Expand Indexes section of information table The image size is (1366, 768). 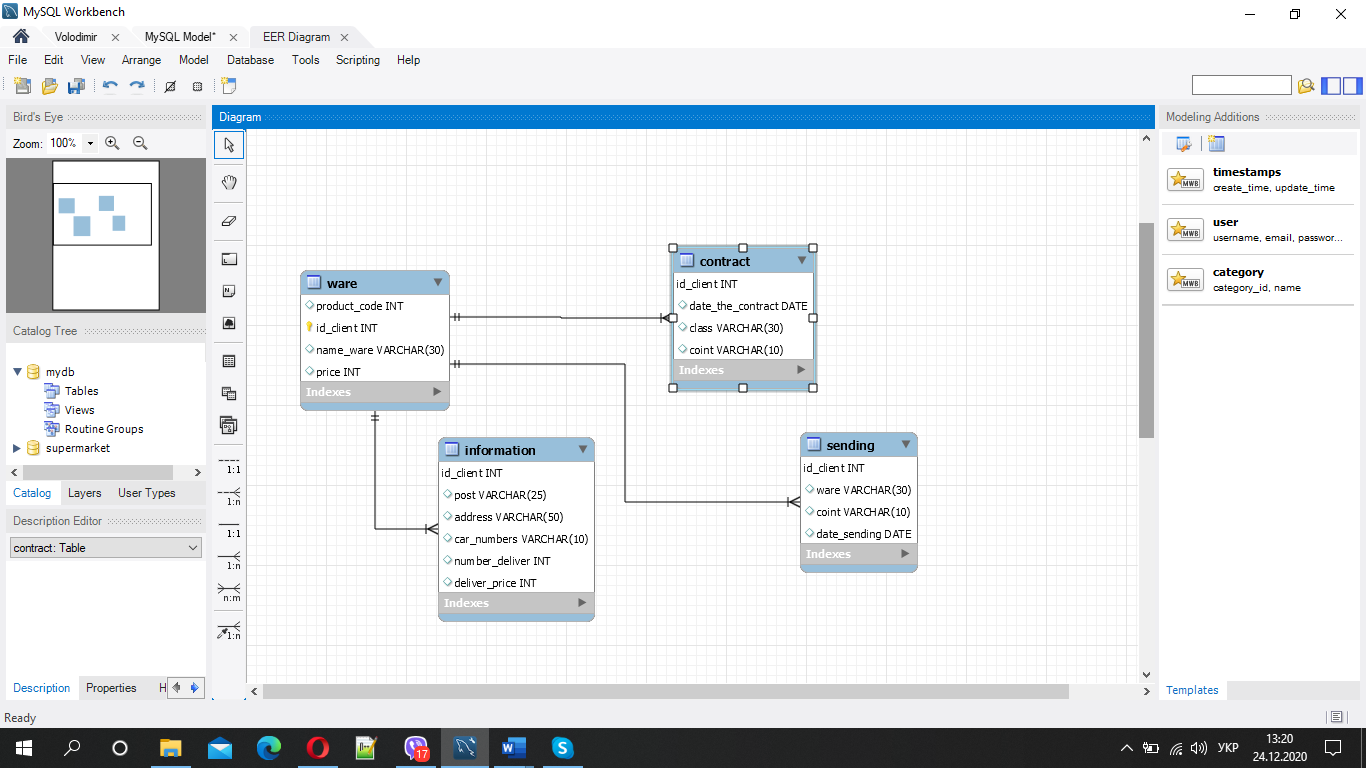[x=582, y=603]
